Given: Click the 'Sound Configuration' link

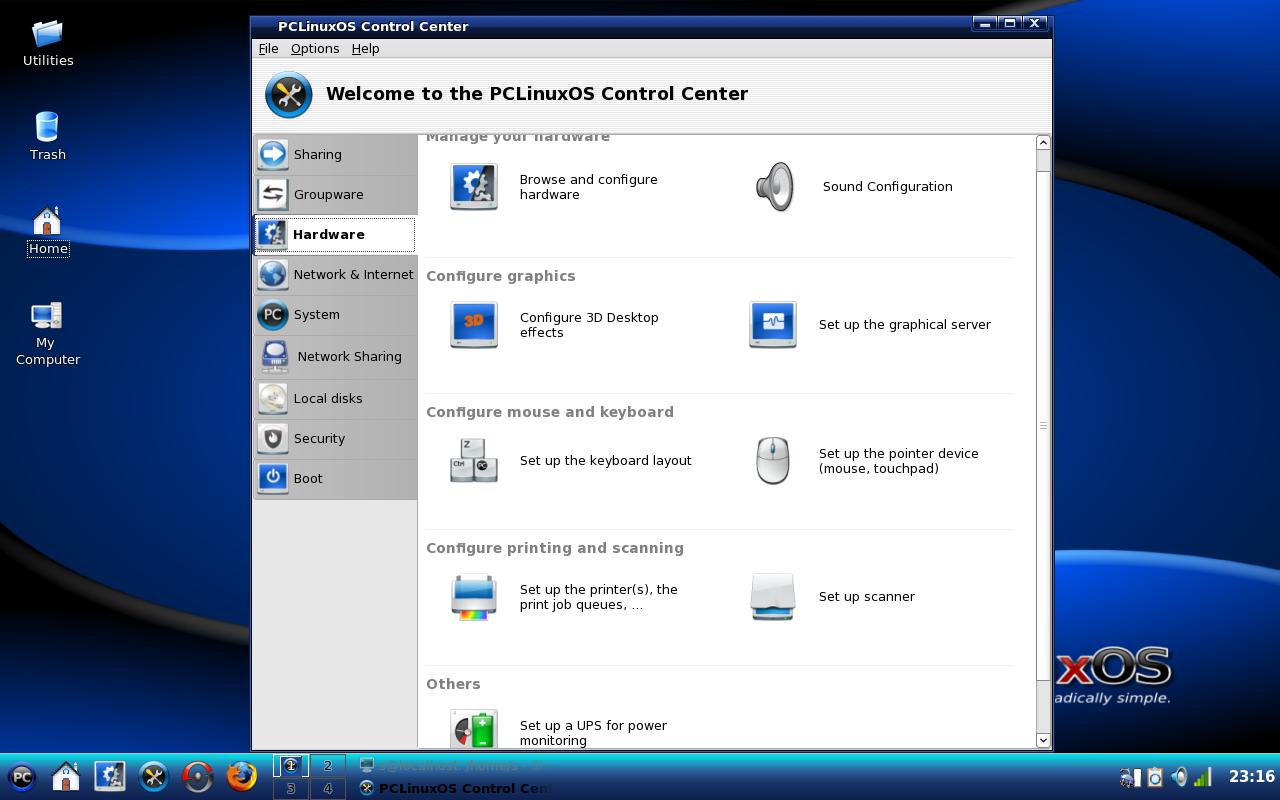Looking at the screenshot, I should [887, 186].
